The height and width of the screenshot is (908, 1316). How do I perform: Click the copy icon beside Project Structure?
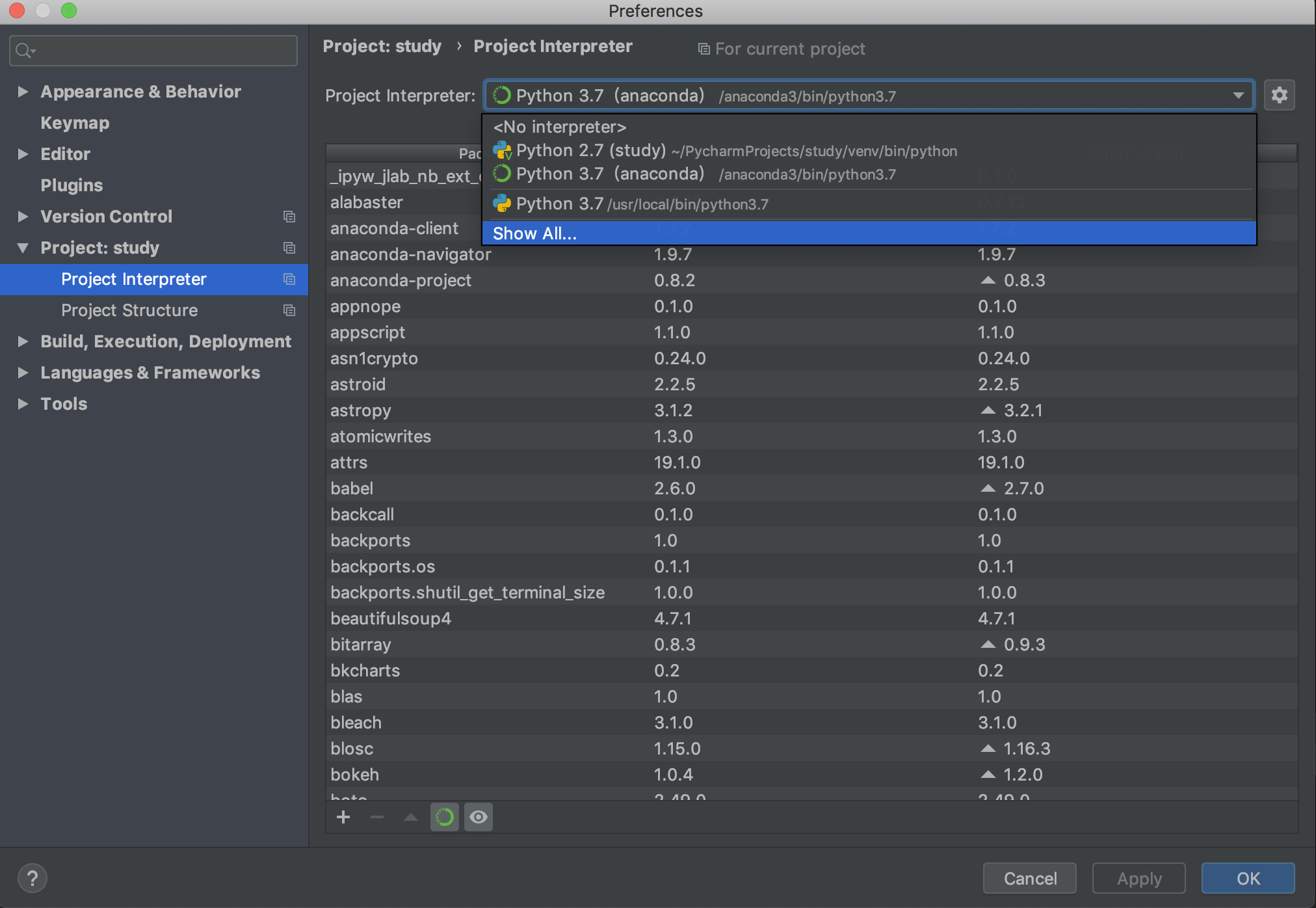click(289, 310)
